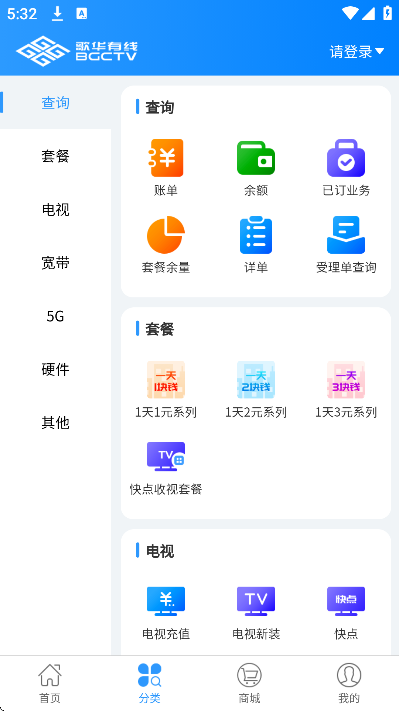Tap the 电视 section heading in content panel
Viewport: 399px width, 711px height.
click(160, 551)
